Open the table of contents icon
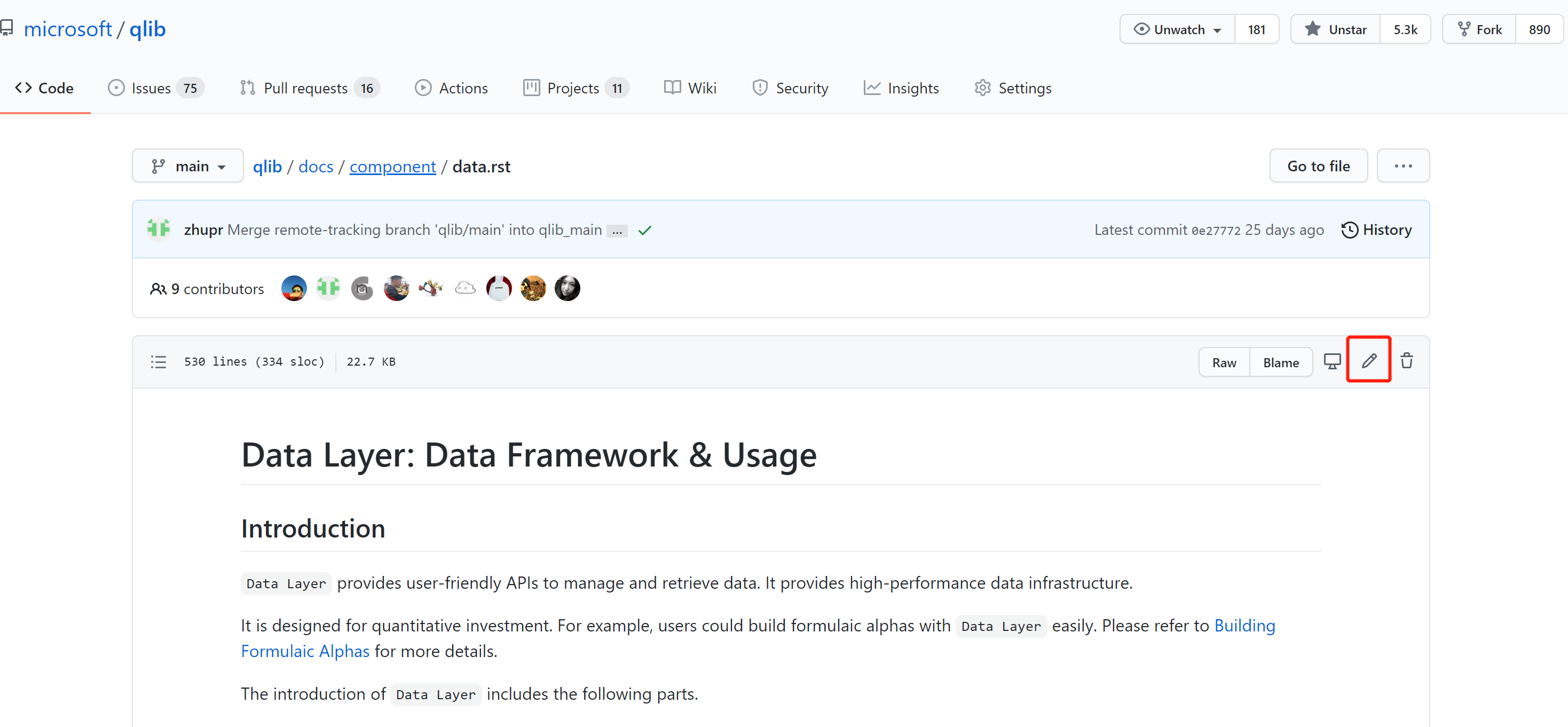The width and height of the screenshot is (1568, 727). [157, 361]
